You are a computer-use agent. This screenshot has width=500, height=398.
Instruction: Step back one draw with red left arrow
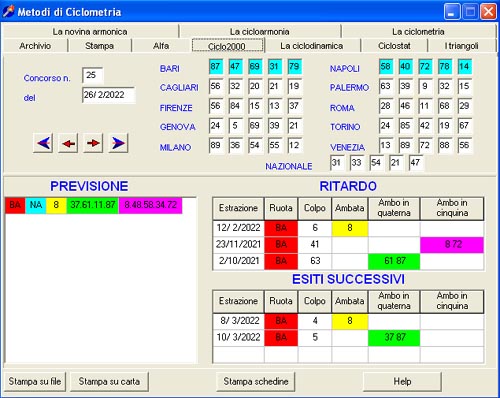(x=68, y=143)
